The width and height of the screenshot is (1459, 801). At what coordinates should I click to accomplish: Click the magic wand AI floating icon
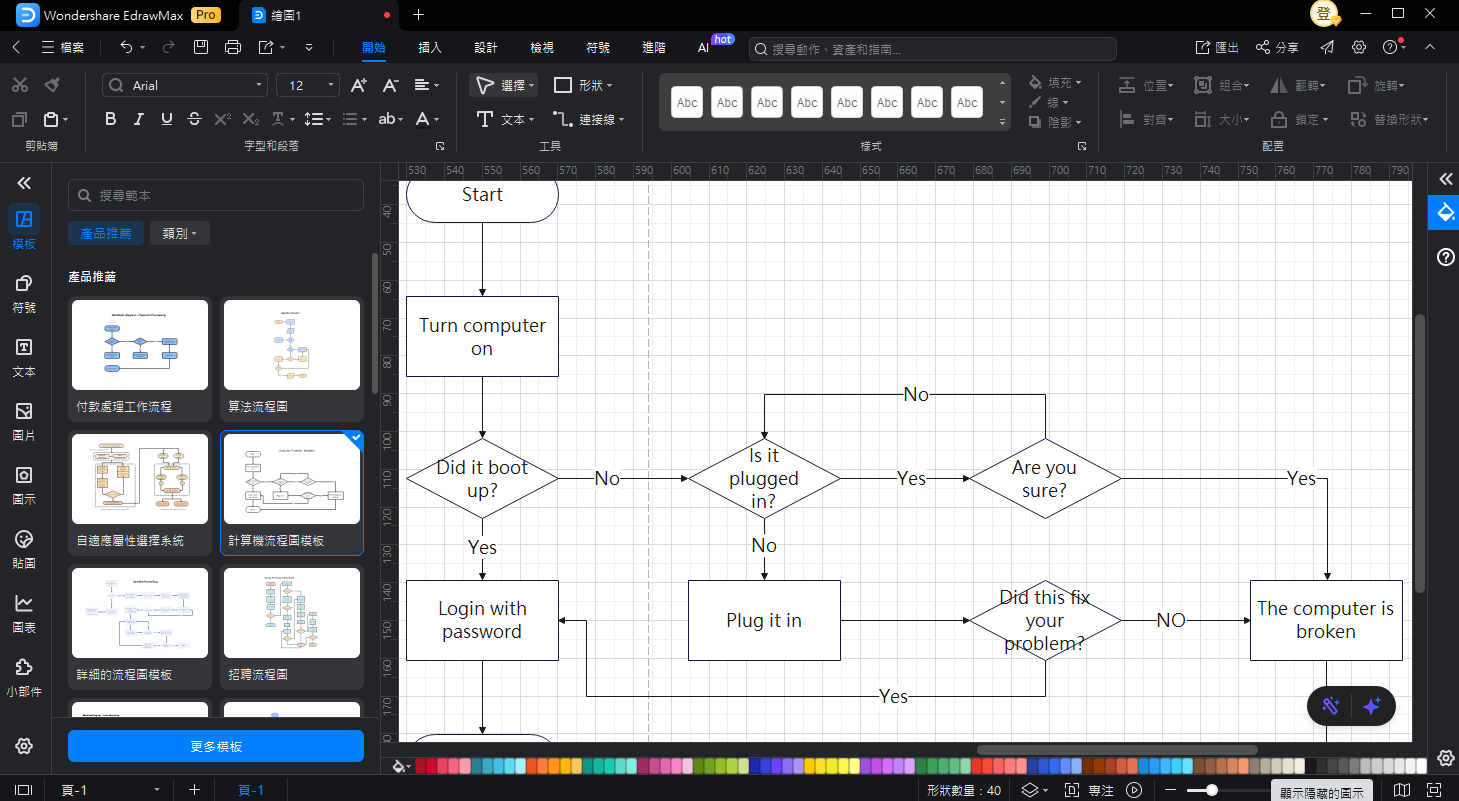pyautogui.click(x=1330, y=706)
